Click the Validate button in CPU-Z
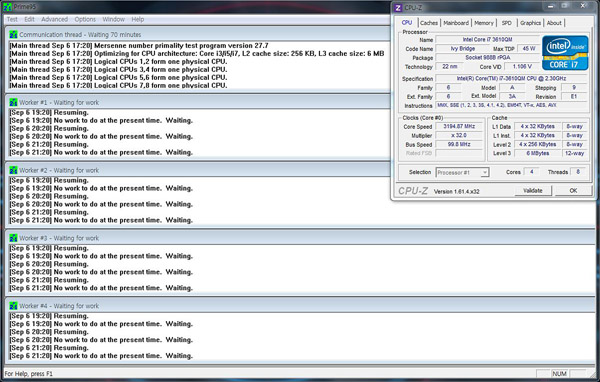The height and width of the screenshot is (382, 600). (x=533, y=190)
